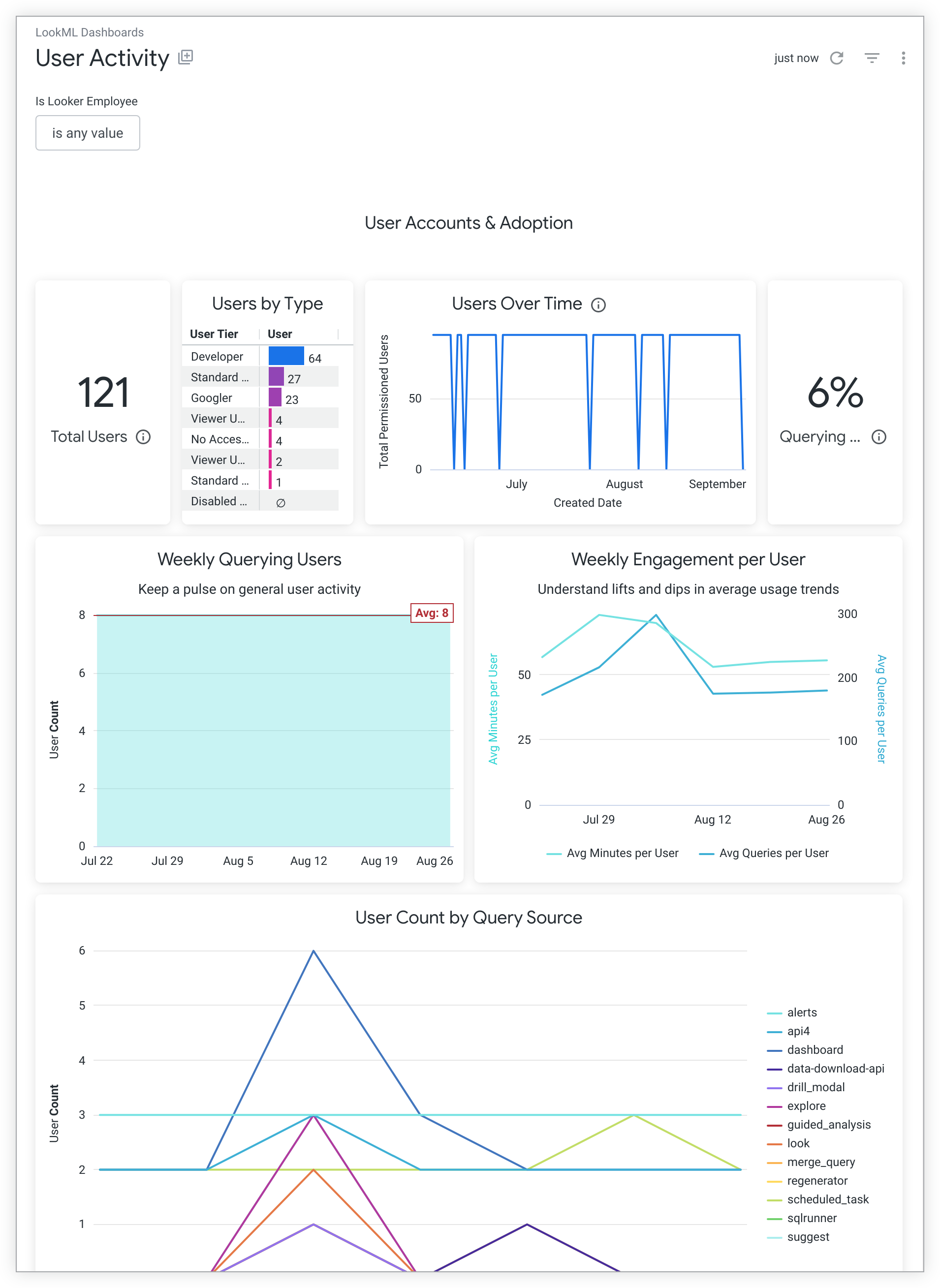Sort table by User column header
This screenshot has width=940, height=1288.
click(280, 334)
